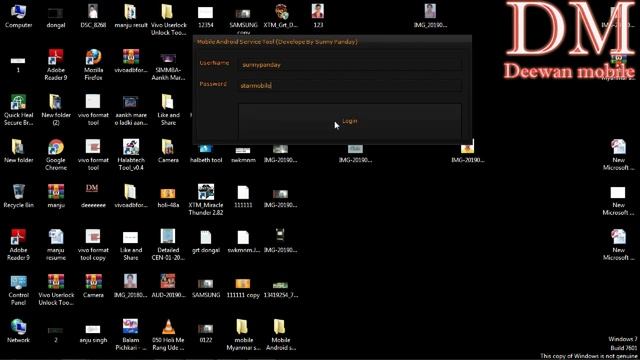Select the icon labeled 2
The width and height of the screenshot is (640, 360).
click(x=56, y=334)
